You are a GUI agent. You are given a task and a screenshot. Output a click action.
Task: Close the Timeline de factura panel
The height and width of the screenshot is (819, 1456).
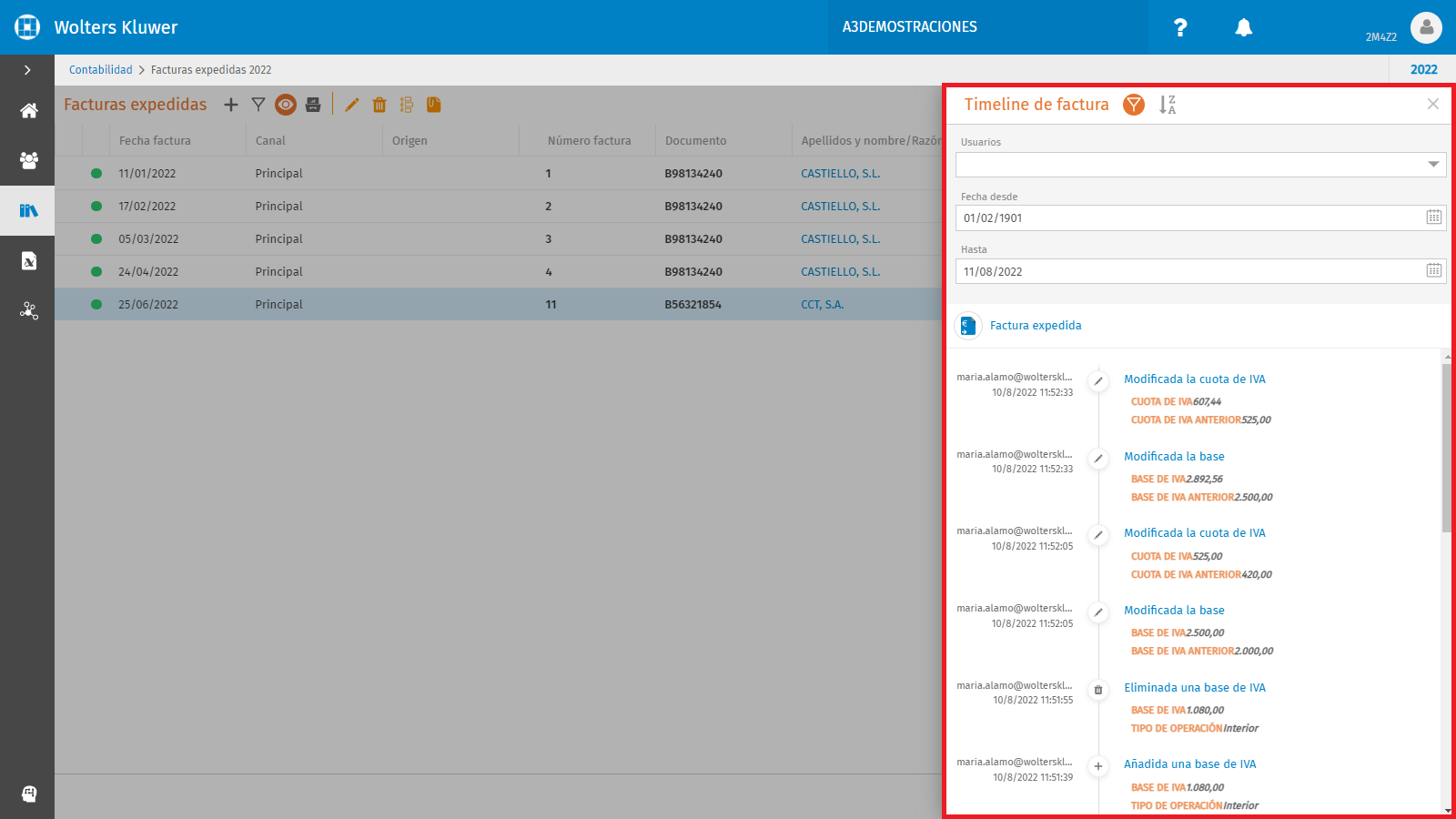(x=1433, y=104)
